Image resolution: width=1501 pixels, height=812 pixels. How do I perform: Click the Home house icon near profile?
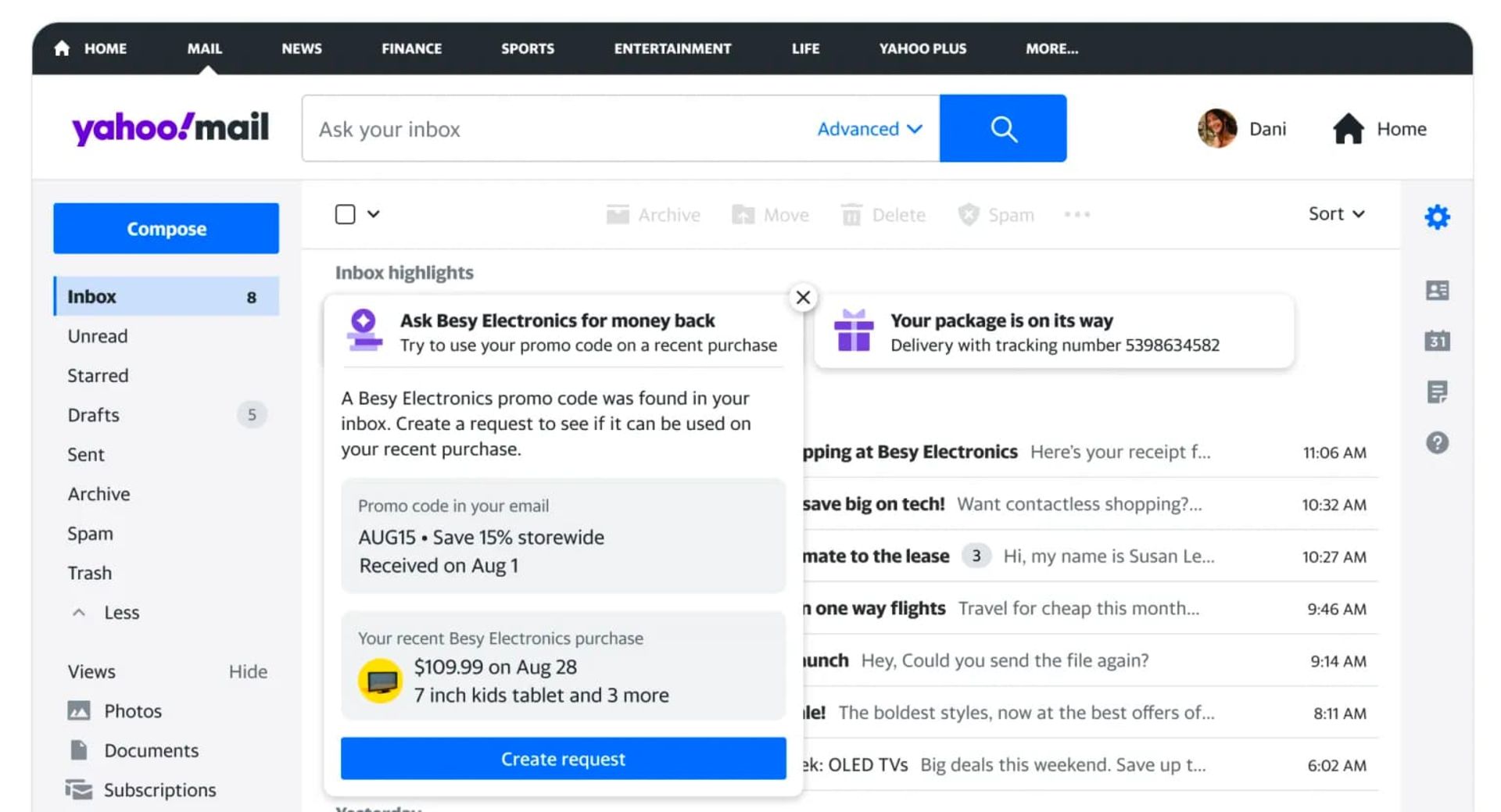click(x=1348, y=129)
